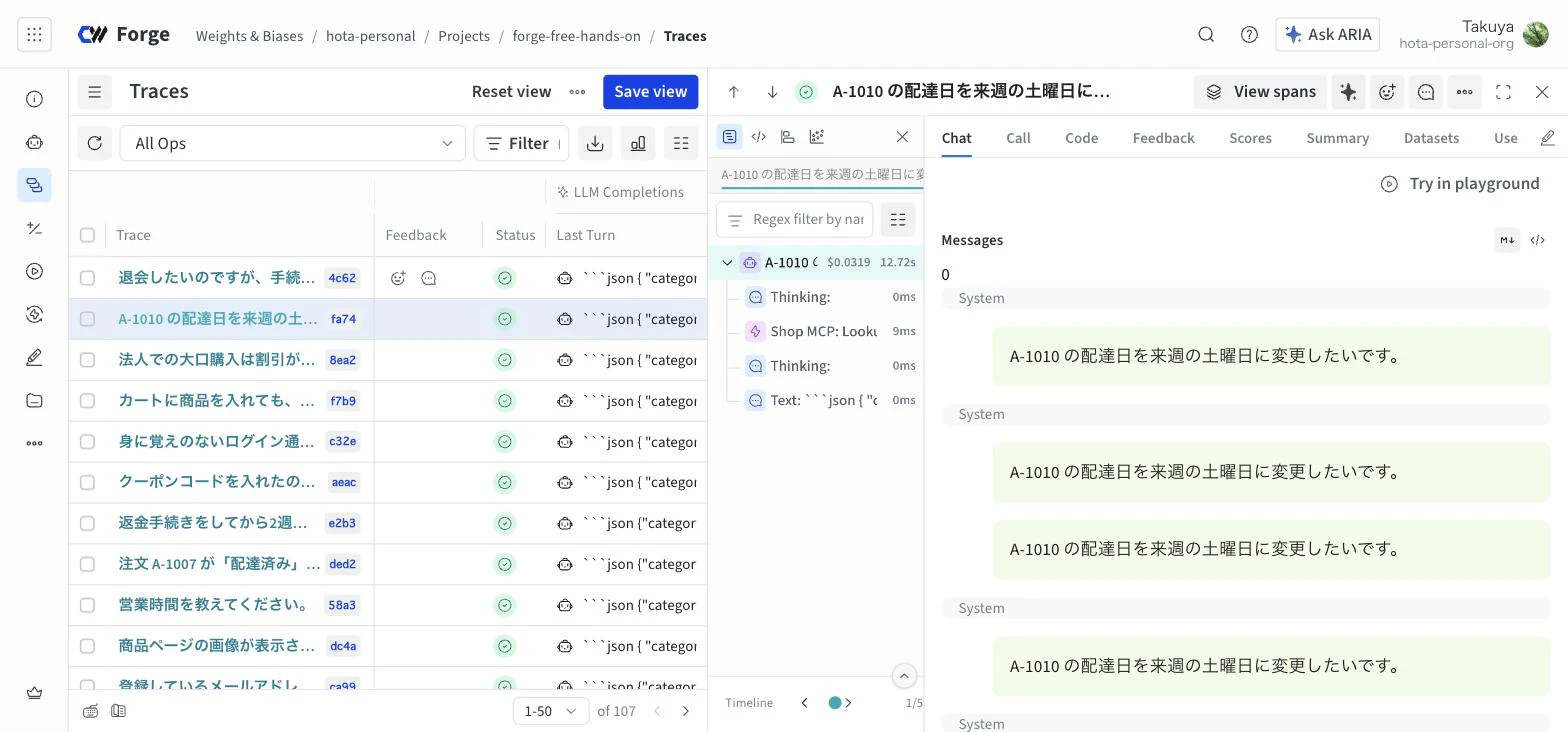Image resolution: width=1568 pixels, height=732 pixels.
Task: Click the Regex filter input field
Action: [795, 219]
